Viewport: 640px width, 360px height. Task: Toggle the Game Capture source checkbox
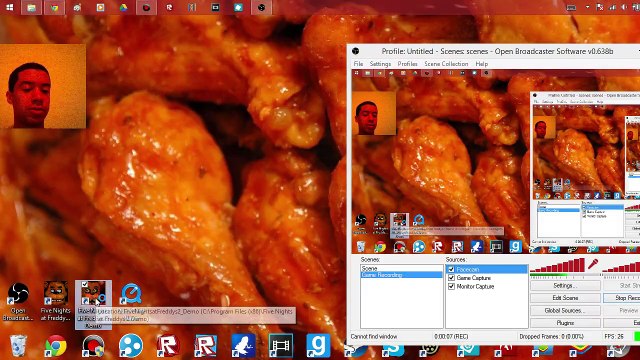[x=451, y=278]
